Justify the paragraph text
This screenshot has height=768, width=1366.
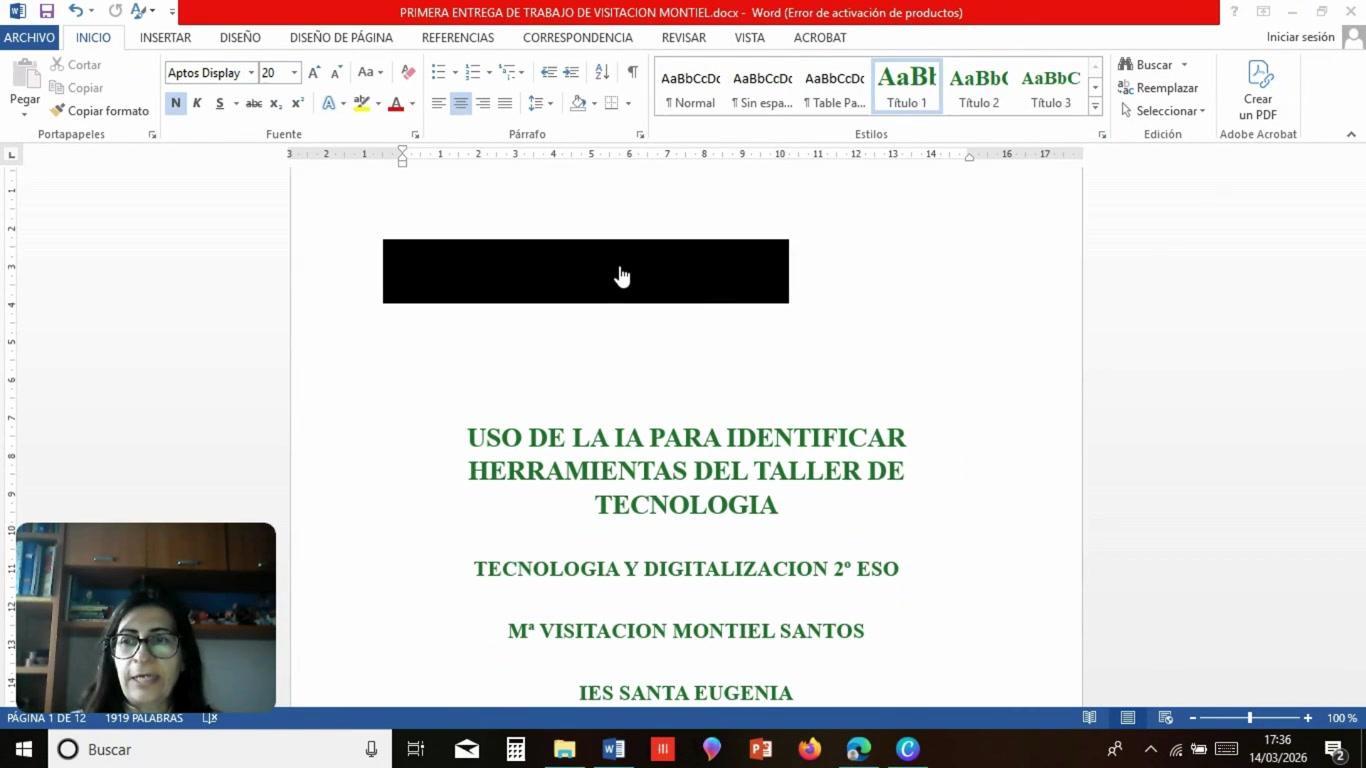pyautogui.click(x=505, y=103)
